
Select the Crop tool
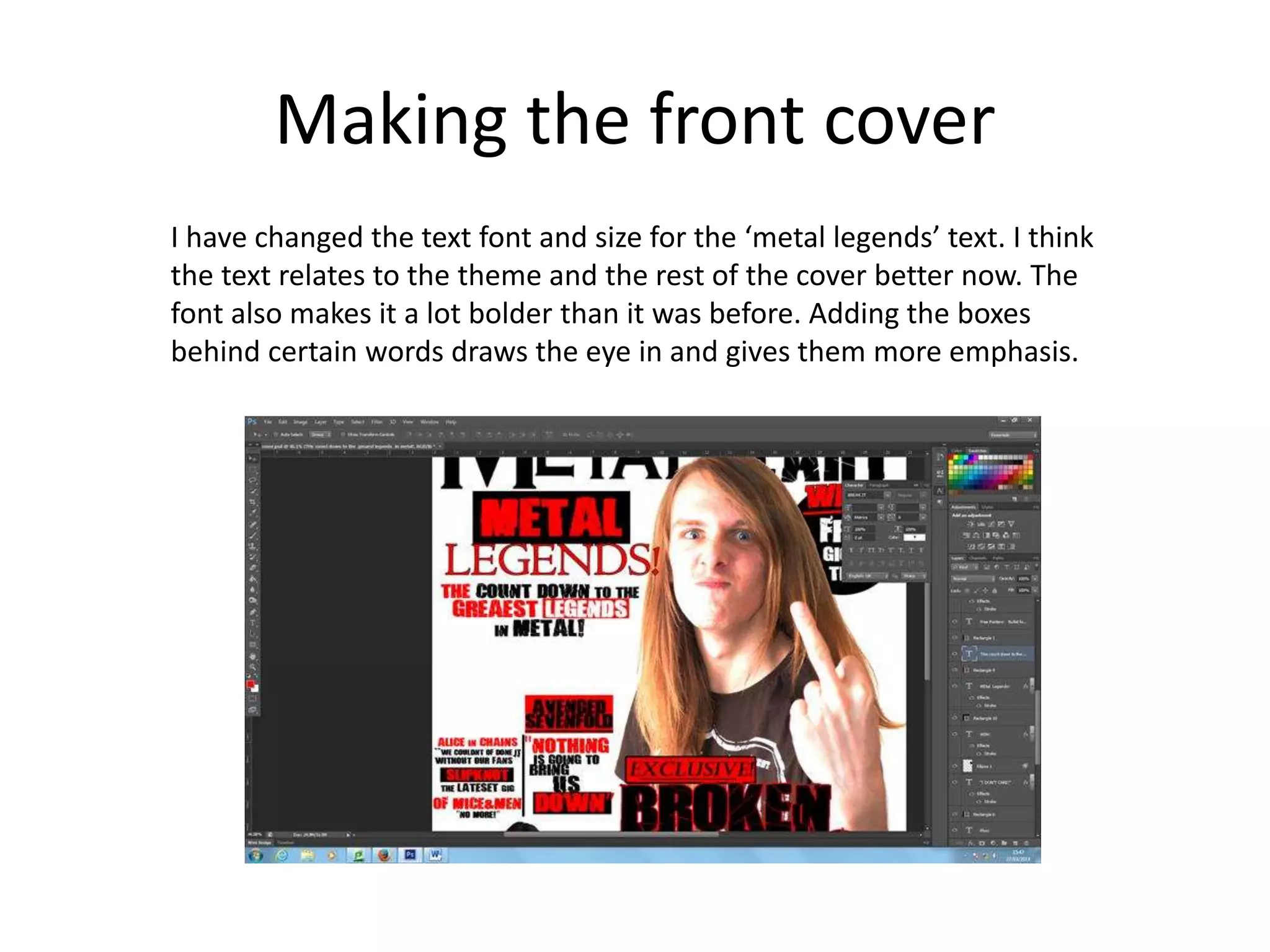click(x=252, y=502)
